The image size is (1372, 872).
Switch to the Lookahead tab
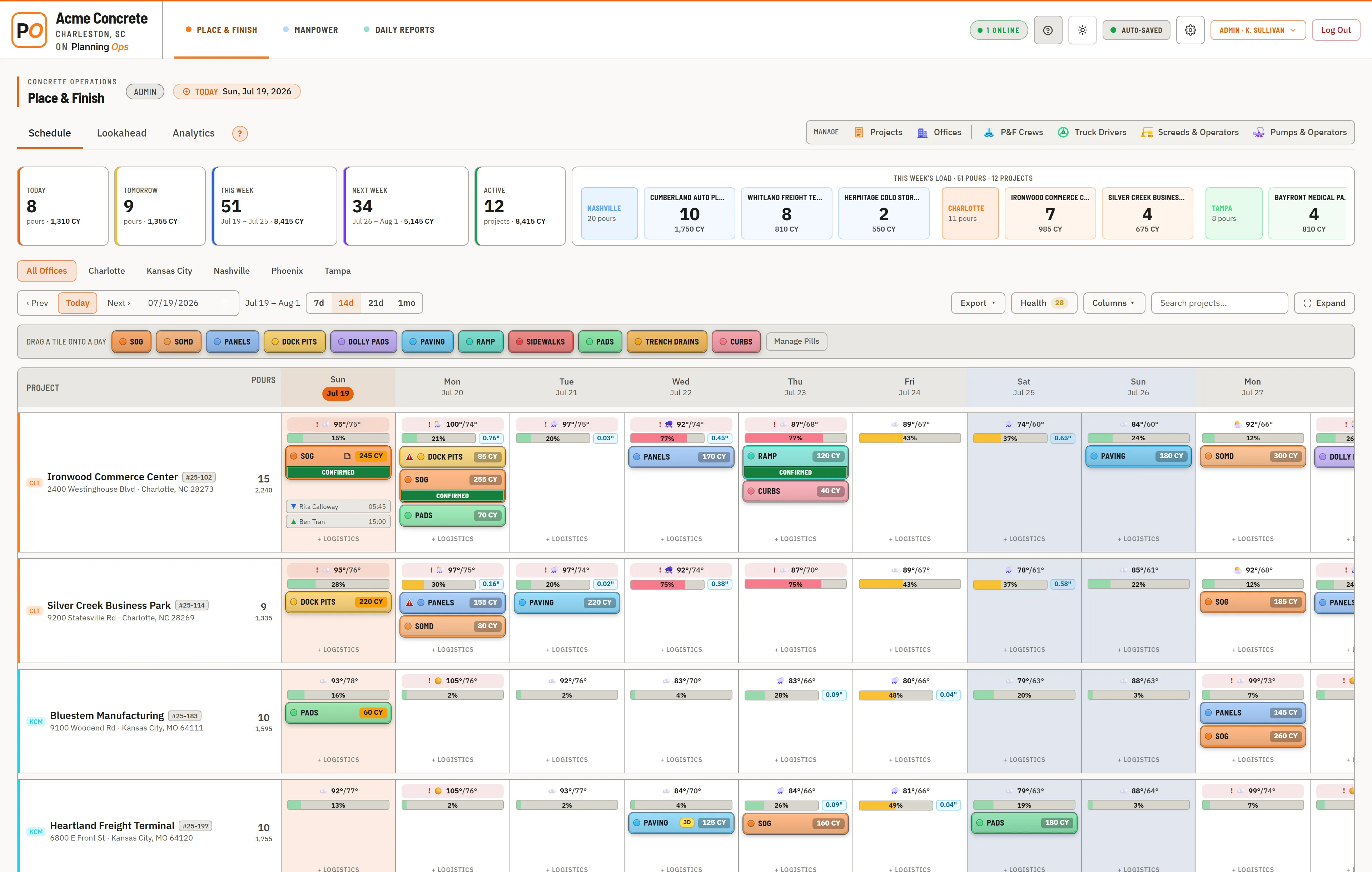(121, 133)
